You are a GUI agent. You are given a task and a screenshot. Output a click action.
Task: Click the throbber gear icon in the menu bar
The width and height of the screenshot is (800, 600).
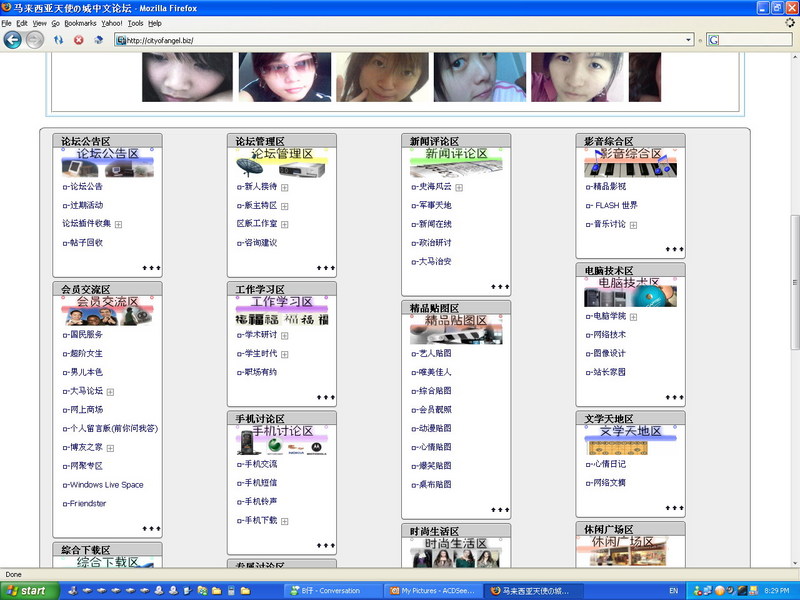tap(790, 22)
